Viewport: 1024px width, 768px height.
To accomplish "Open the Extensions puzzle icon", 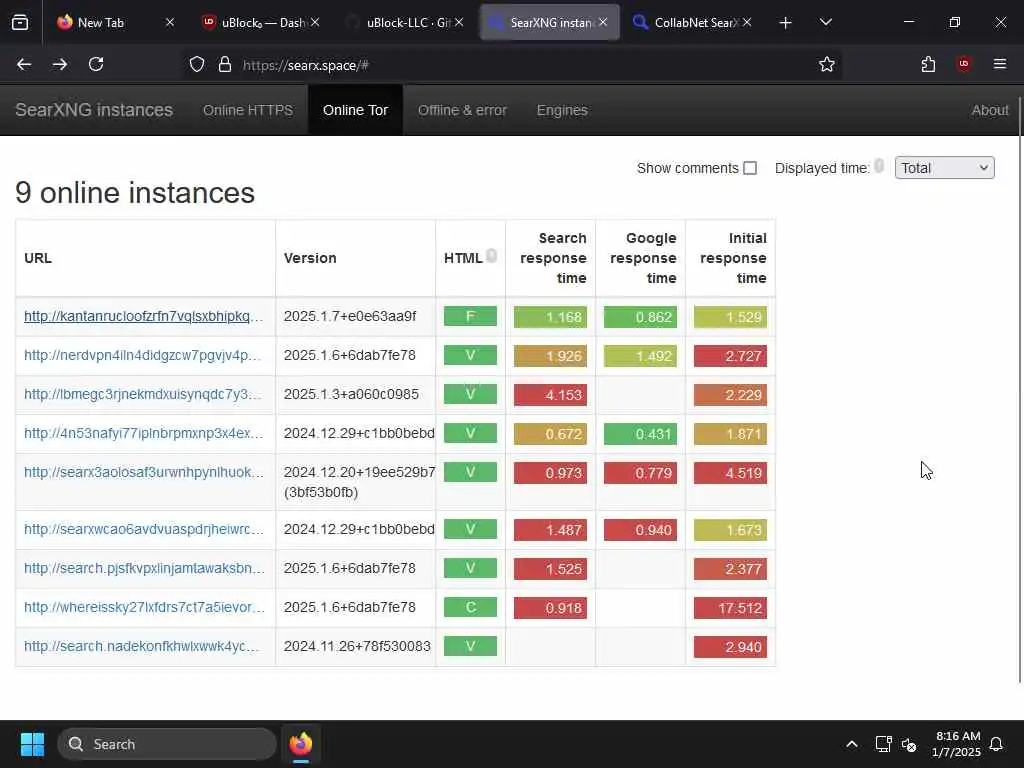I will [x=928, y=64].
